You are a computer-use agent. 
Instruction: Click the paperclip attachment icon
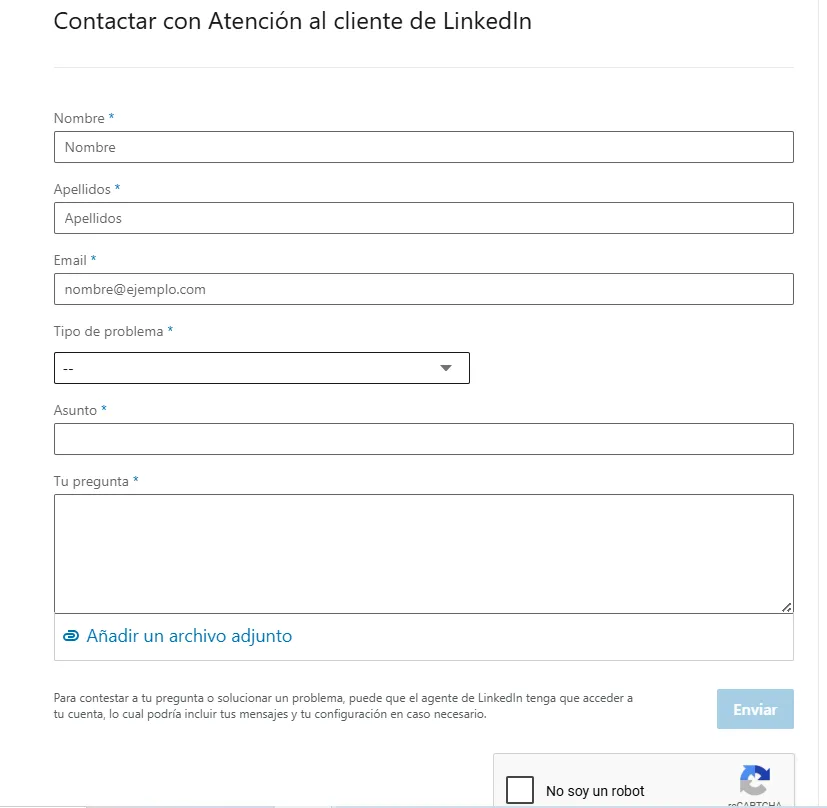coord(70,636)
